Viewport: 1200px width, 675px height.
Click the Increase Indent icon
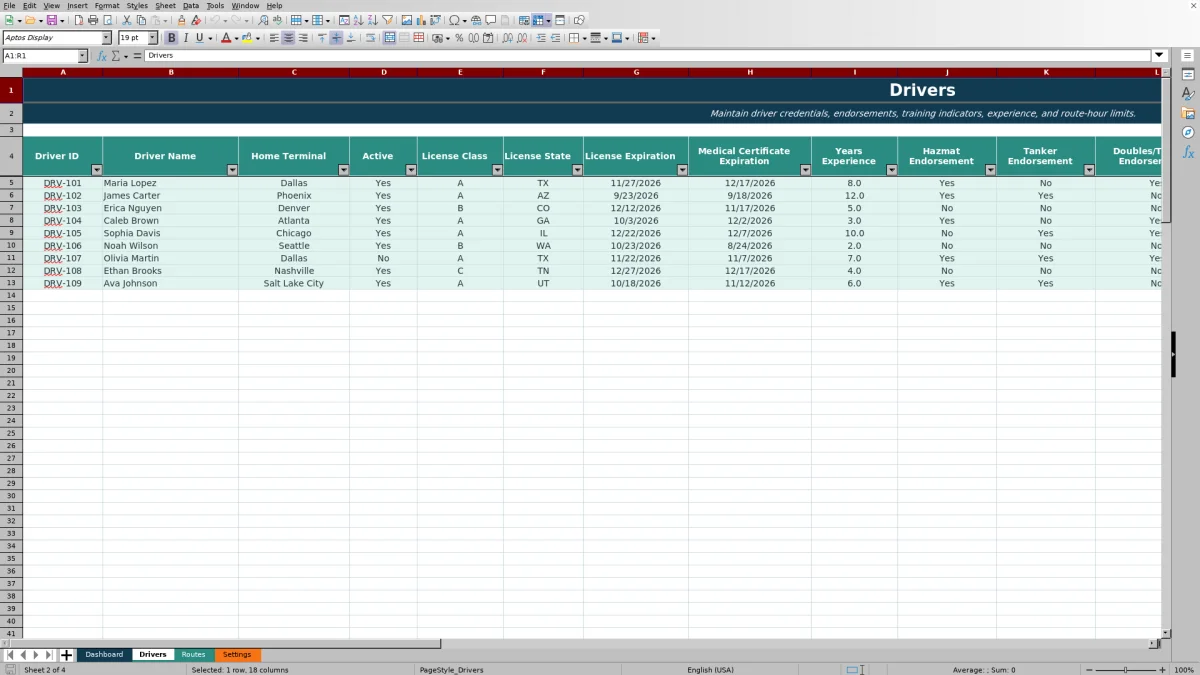(x=540, y=38)
